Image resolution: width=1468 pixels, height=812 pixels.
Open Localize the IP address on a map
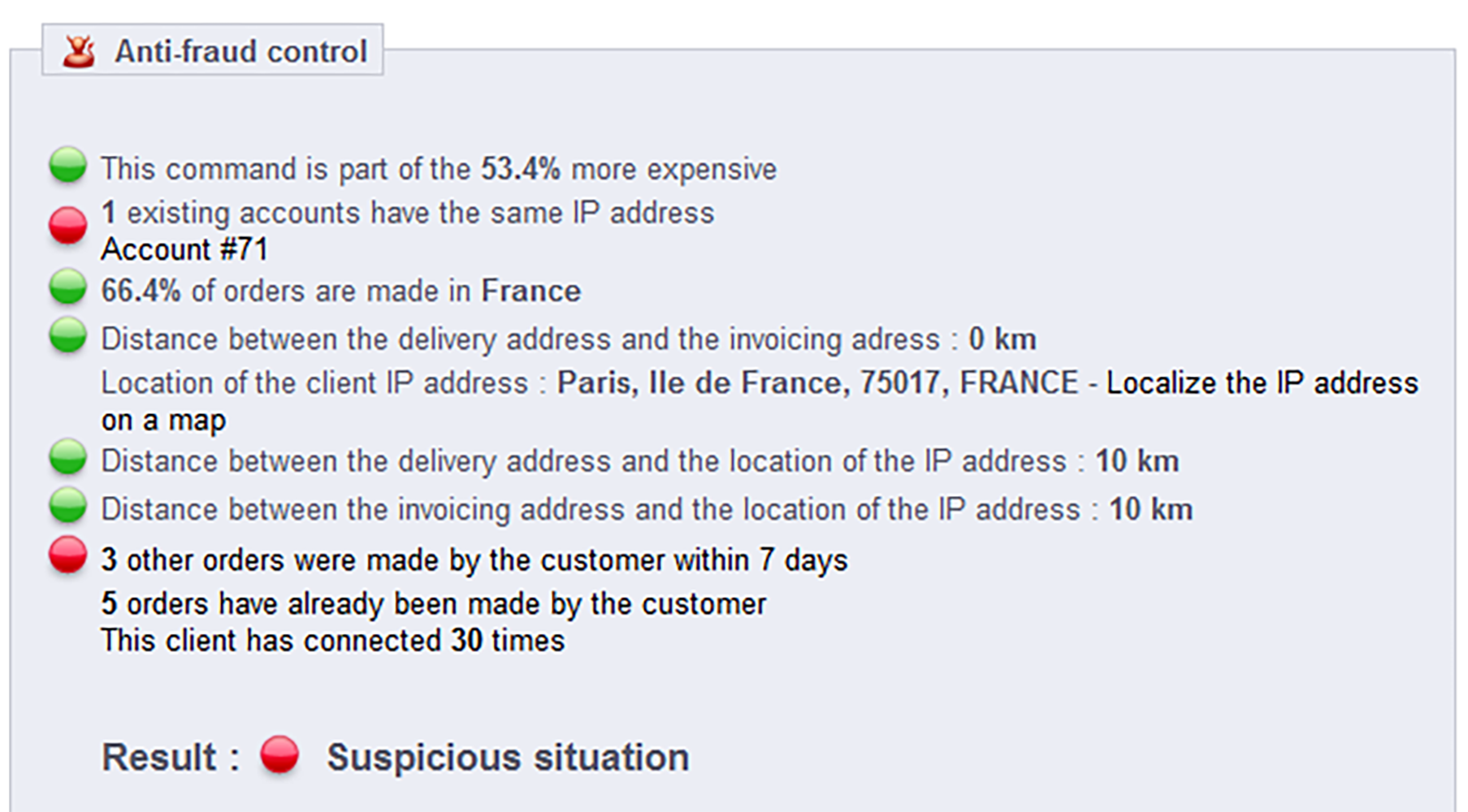pos(760,401)
